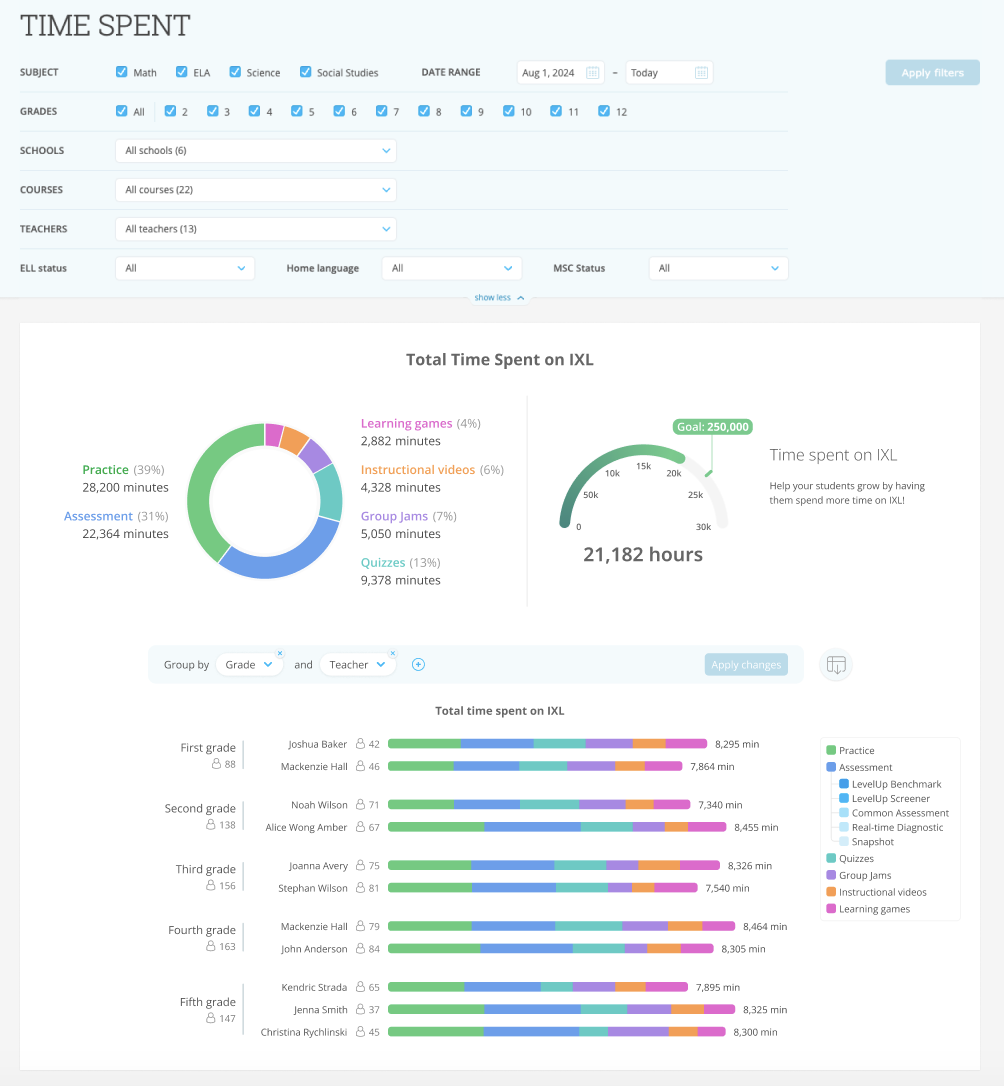Open the All schools dropdown
Screen dimensions: 1004x1086
click(256, 151)
